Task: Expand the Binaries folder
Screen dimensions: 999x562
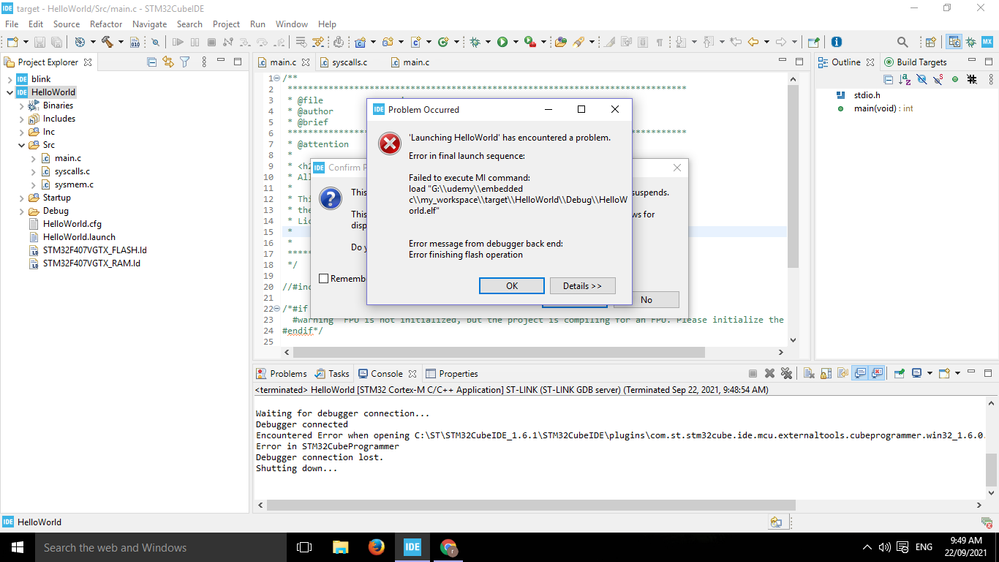Action: (x=22, y=106)
